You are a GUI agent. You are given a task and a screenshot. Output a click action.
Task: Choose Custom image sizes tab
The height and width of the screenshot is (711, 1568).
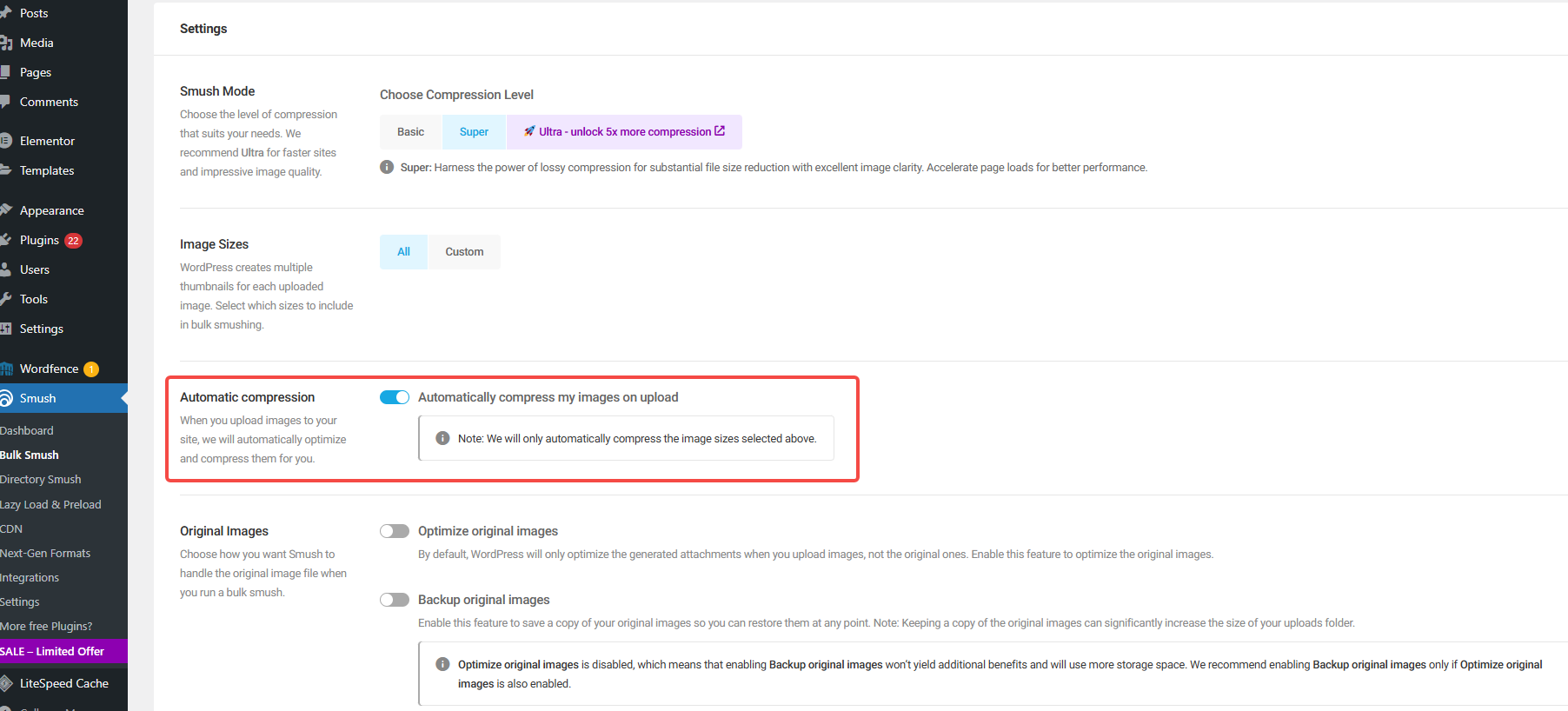tap(464, 252)
